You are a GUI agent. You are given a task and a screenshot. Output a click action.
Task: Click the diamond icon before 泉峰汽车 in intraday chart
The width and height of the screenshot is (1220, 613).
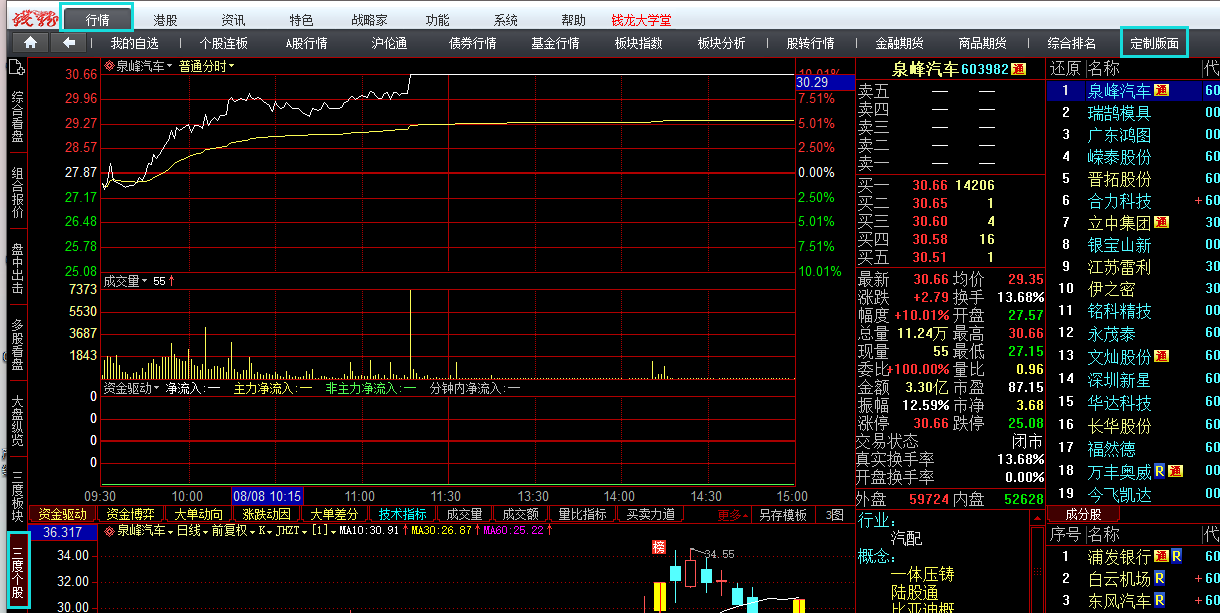click(x=109, y=67)
